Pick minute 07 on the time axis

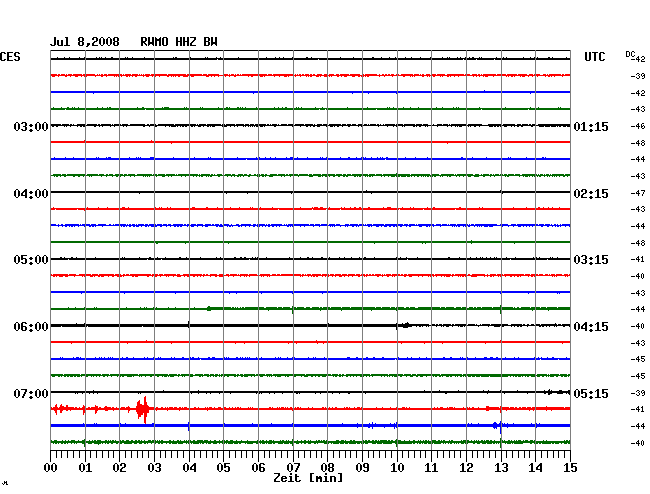(293, 468)
